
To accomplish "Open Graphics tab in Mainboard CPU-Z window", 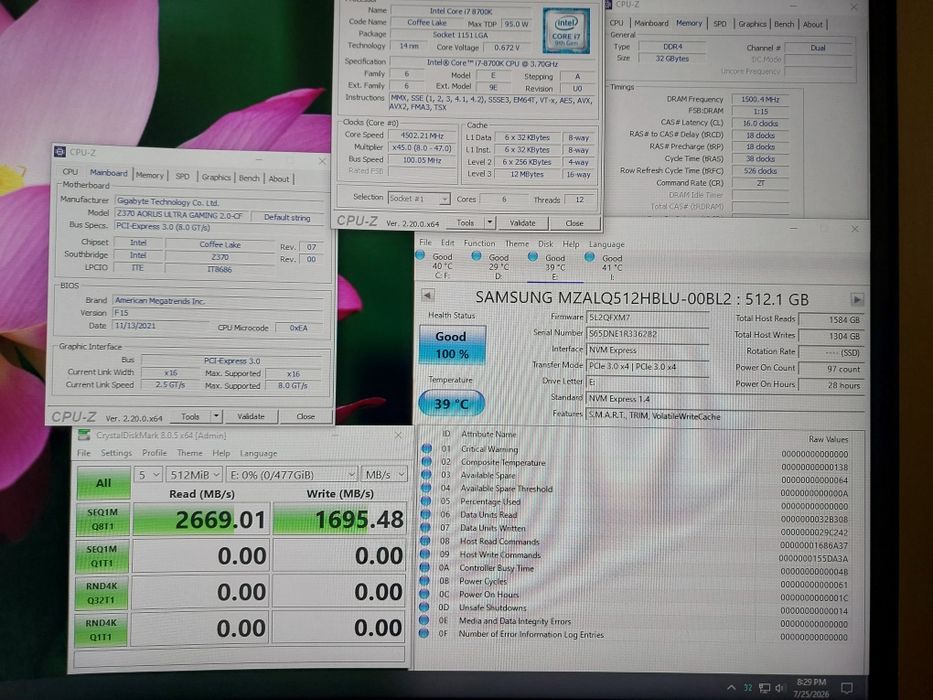I will tap(216, 177).
